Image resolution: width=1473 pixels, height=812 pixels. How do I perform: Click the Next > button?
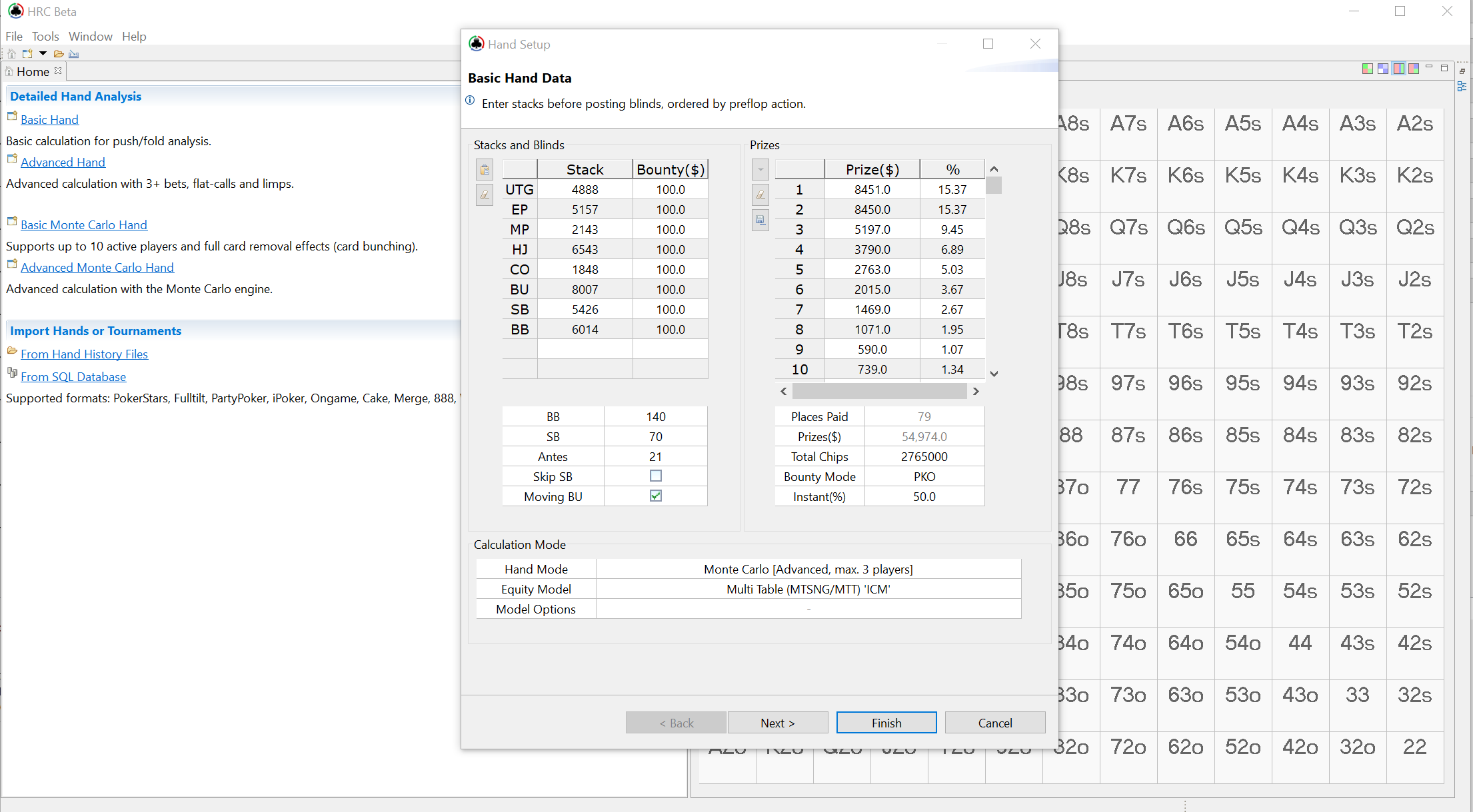tap(778, 723)
